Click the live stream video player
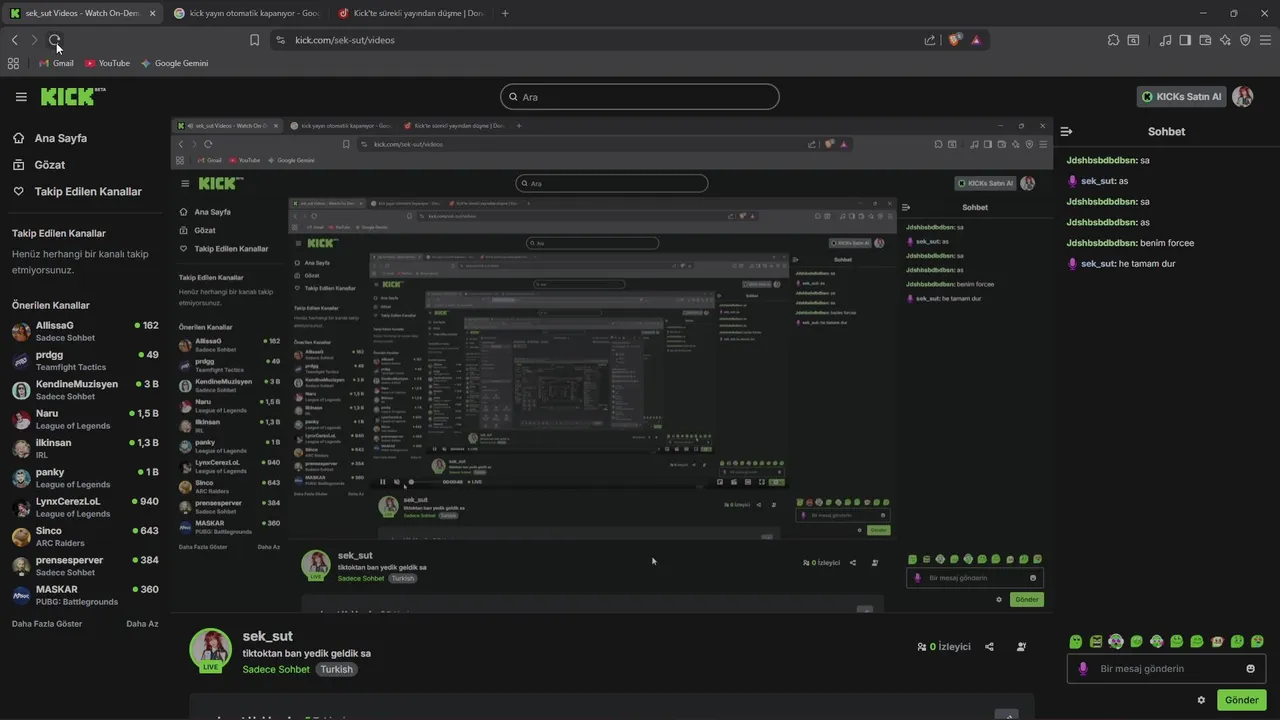This screenshot has width=1280, height=720. click(x=611, y=365)
